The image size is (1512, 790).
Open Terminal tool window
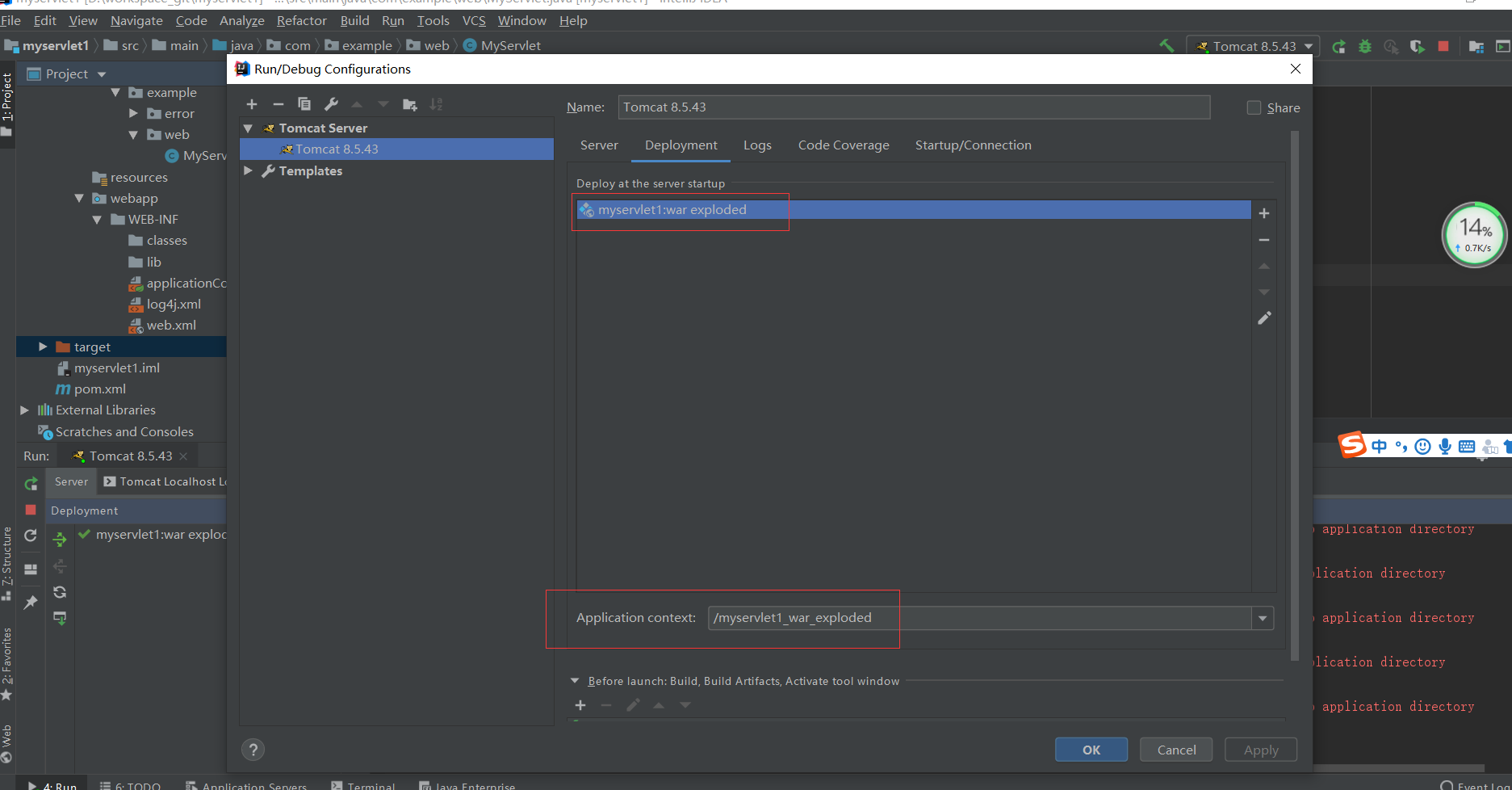[363, 785]
